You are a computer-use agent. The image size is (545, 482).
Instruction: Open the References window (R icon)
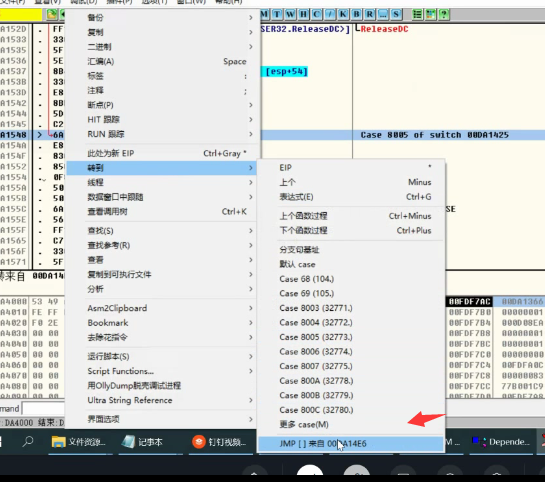369,14
